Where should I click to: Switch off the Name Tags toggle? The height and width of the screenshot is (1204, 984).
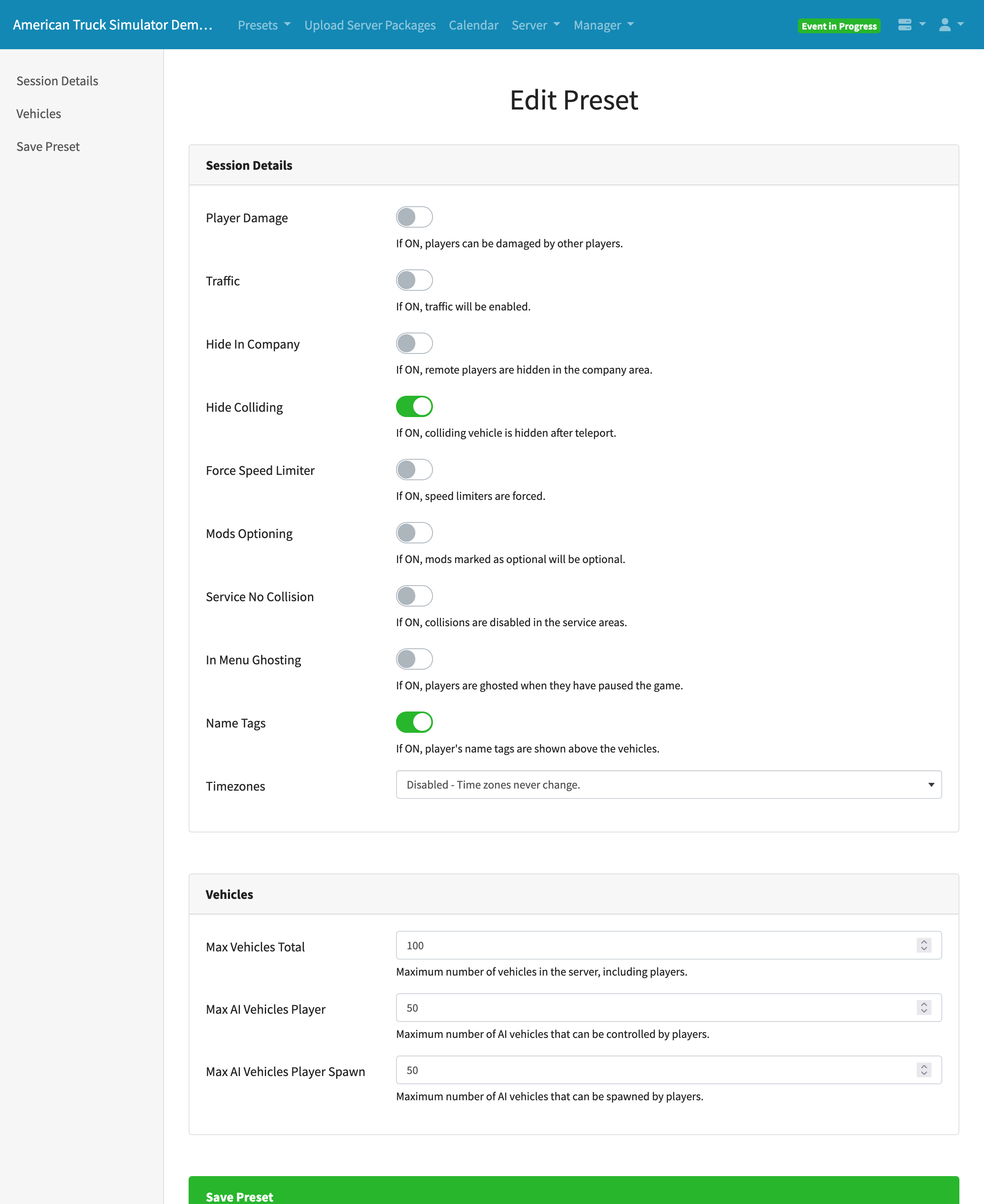point(414,722)
